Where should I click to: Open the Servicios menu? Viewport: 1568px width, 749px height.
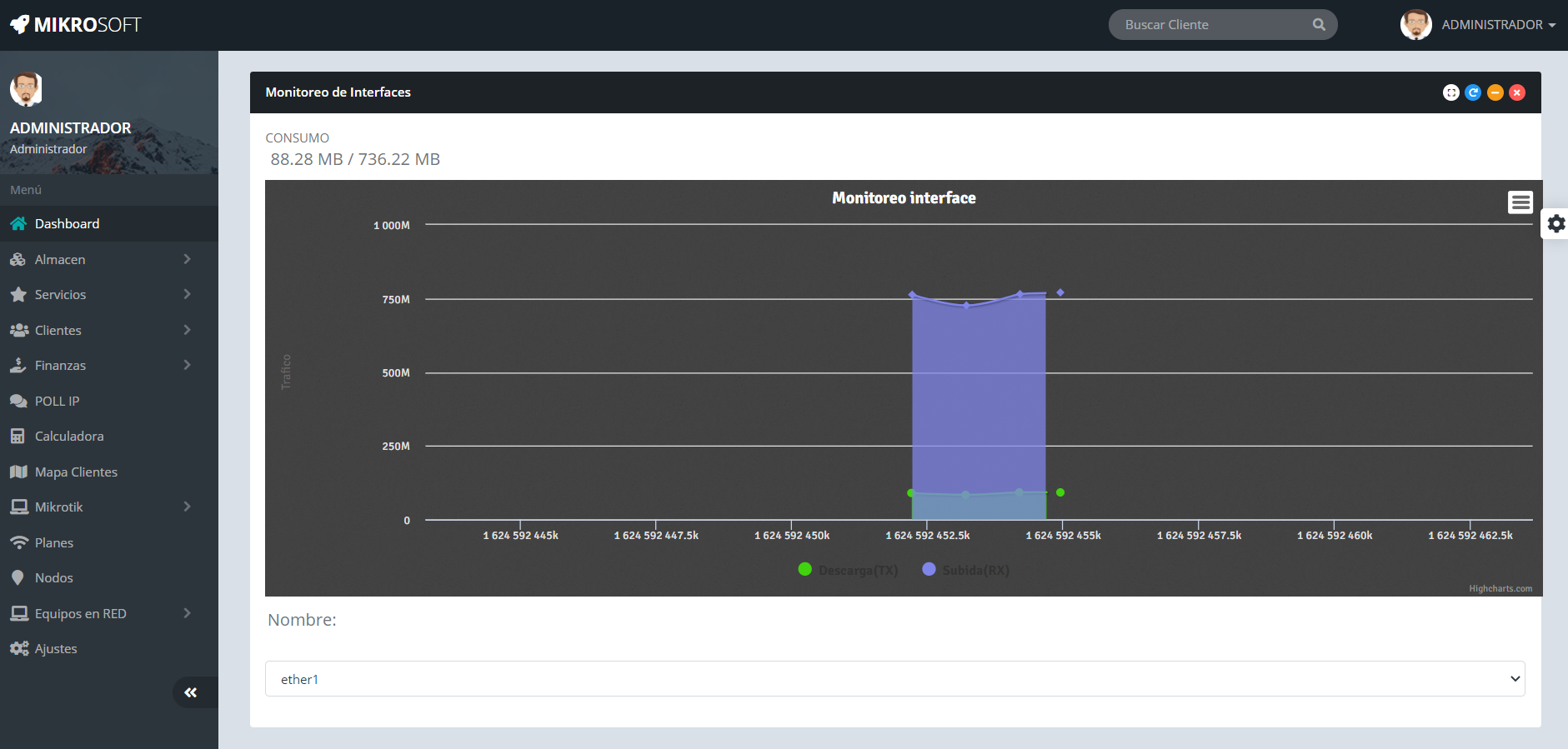tap(109, 295)
